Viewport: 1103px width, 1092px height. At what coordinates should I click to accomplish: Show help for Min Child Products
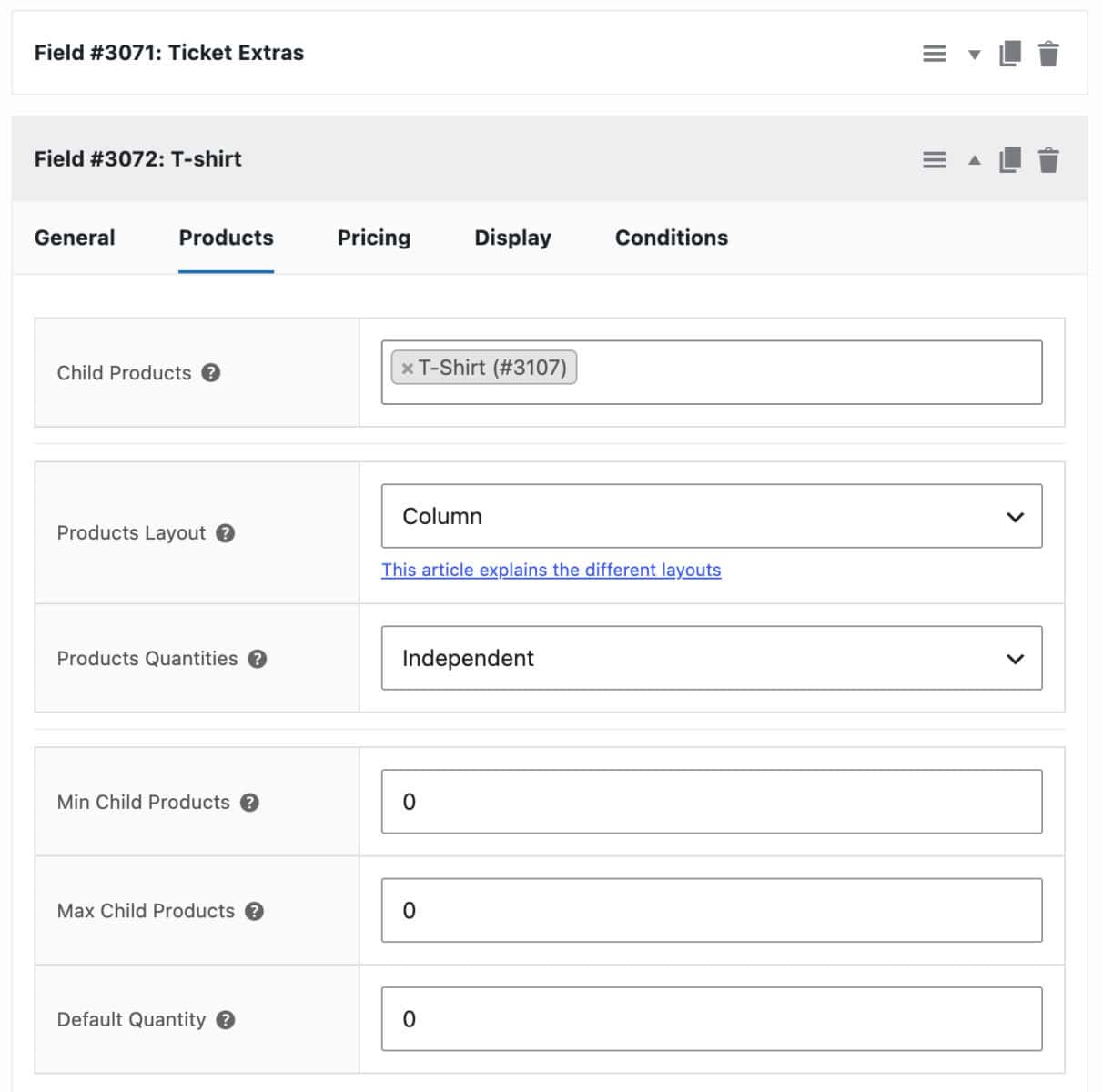[x=249, y=803]
